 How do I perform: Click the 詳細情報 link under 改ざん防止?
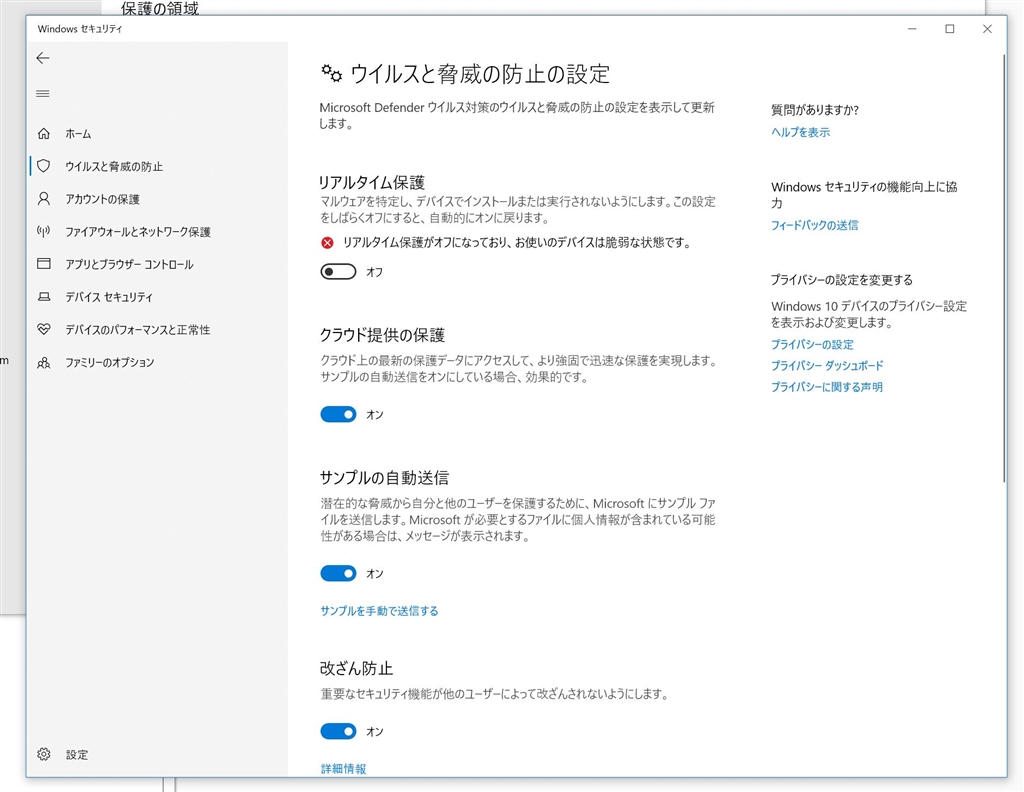coord(344,768)
